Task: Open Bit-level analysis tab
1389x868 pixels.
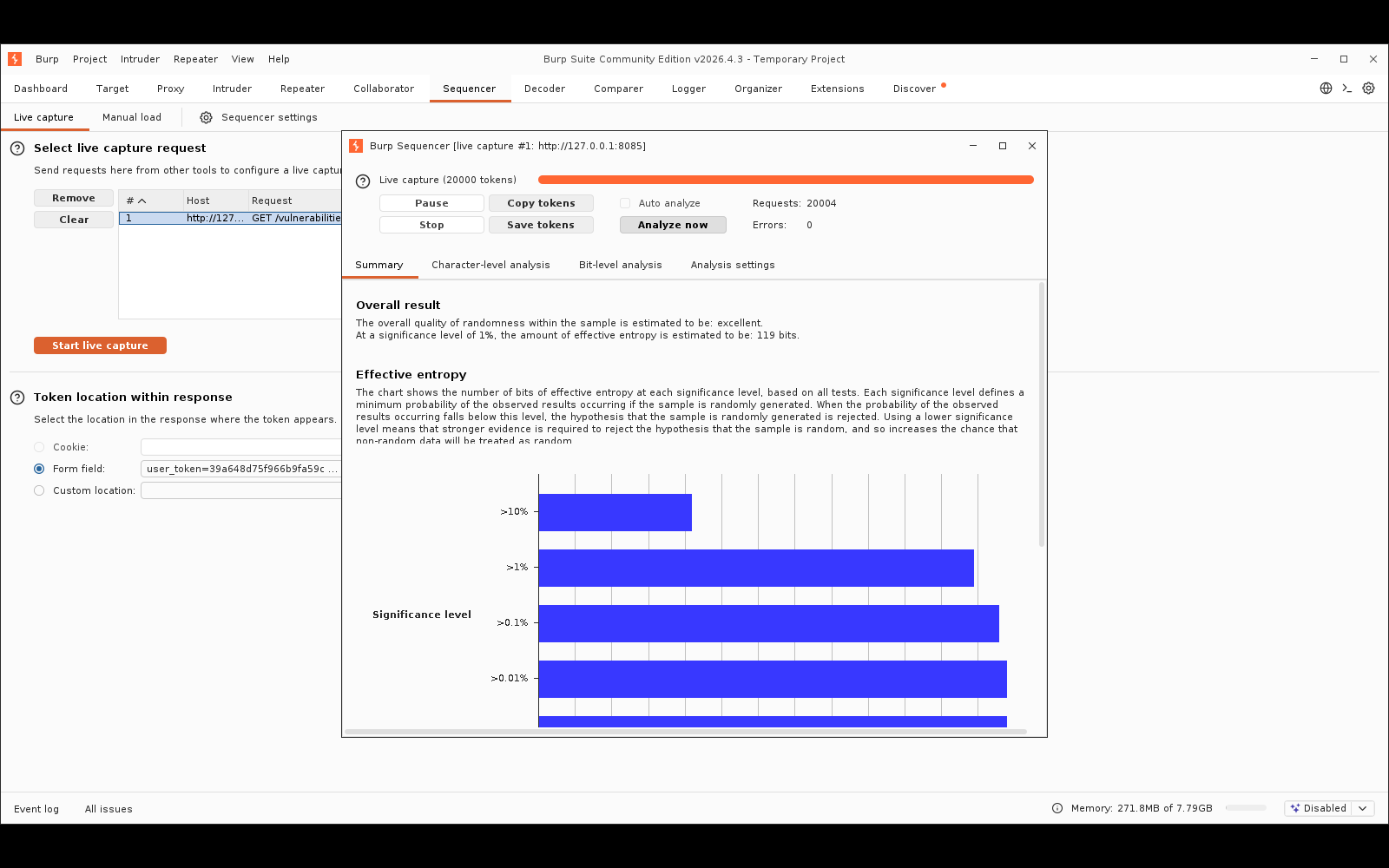Action: (x=620, y=265)
